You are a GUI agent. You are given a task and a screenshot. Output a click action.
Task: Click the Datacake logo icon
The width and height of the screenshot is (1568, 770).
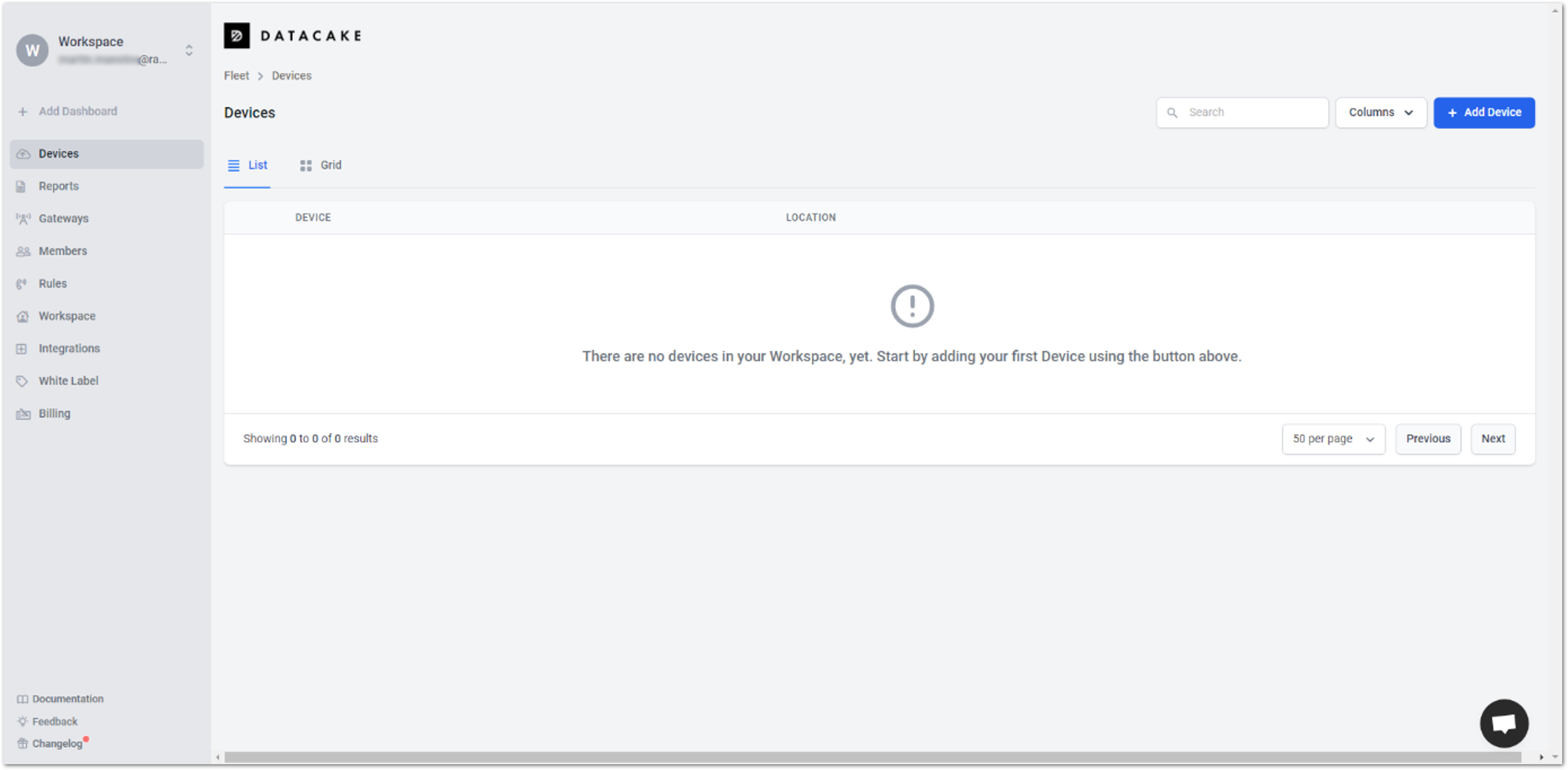click(x=236, y=36)
